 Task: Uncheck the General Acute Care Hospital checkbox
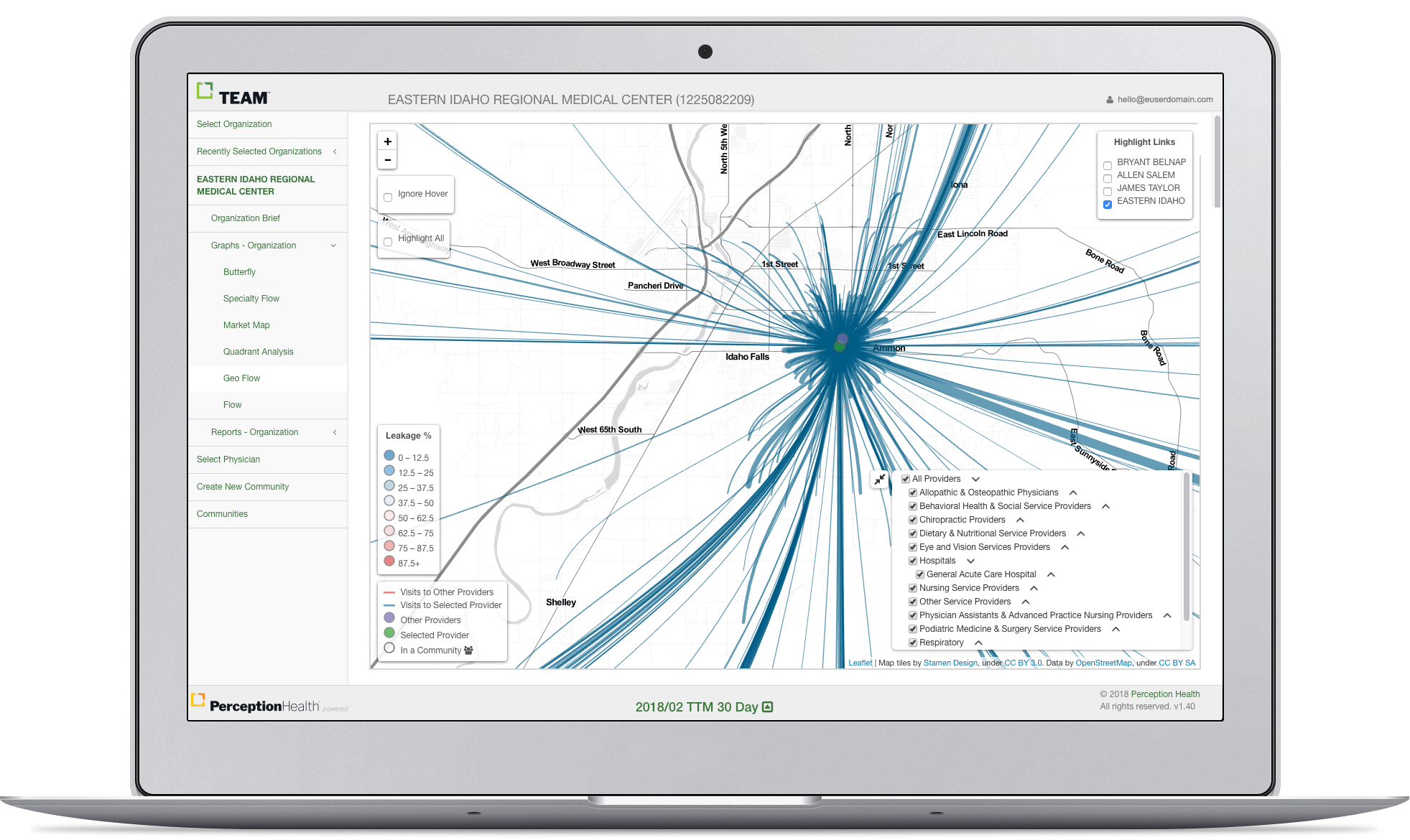tap(920, 574)
